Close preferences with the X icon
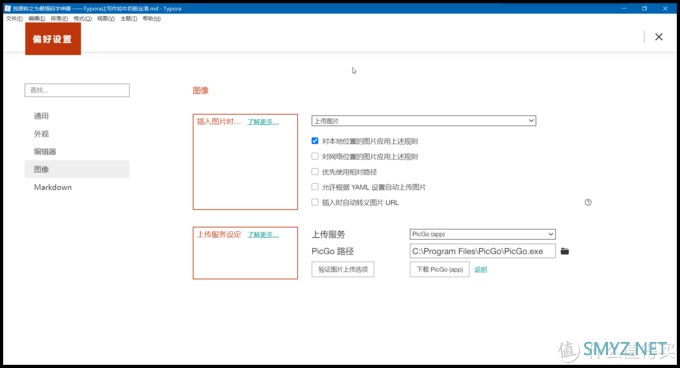The height and width of the screenshot is (368, 680). (x=658, y=37)
